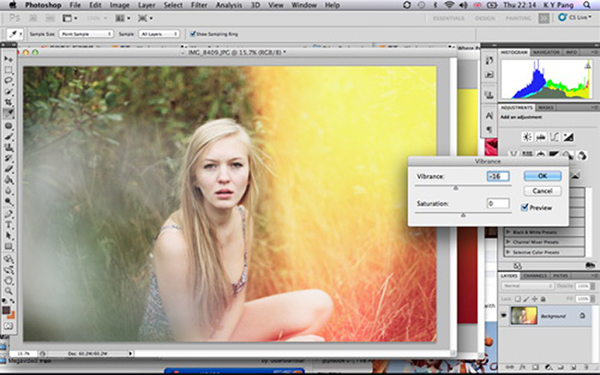Add a Brightness/Contrast adjustment
The width and height of the screenshot is (600, 375).
tap(527, 137)
